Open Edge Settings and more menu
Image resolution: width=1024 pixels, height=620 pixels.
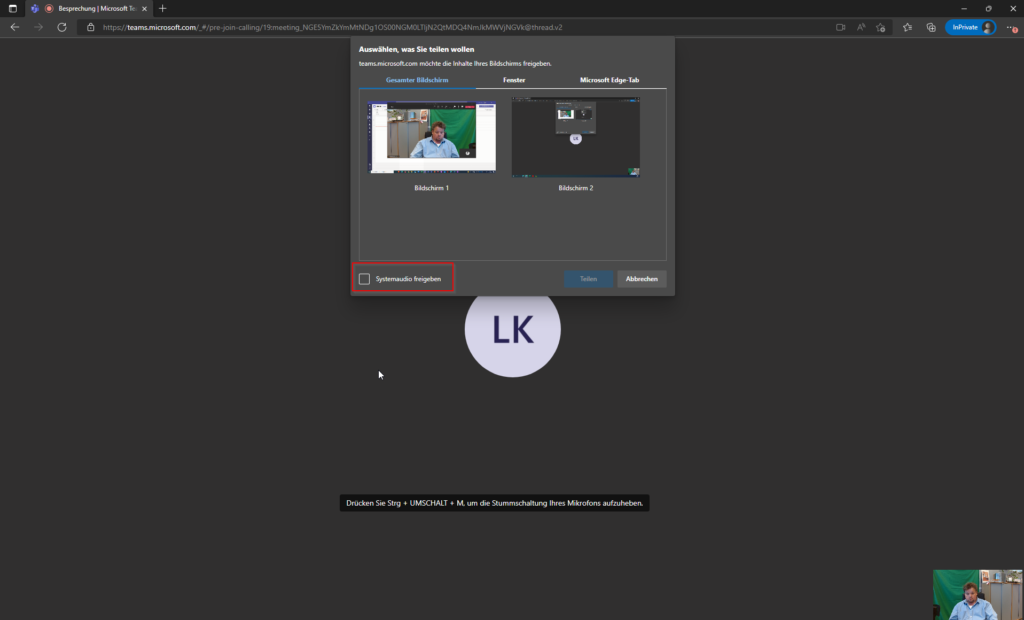tap(1012, 27)
